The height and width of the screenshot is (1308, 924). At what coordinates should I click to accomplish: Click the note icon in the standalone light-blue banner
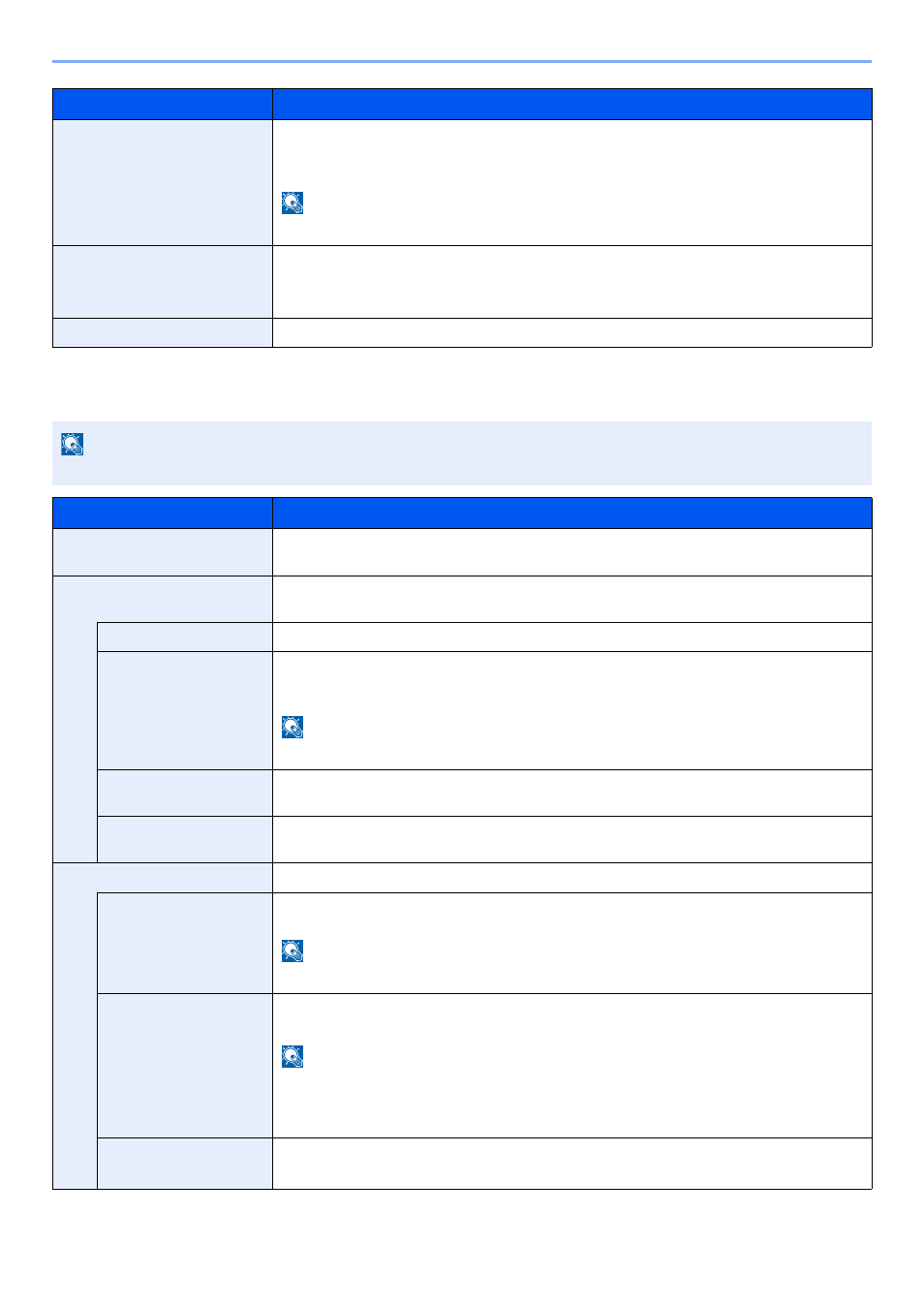click(72, 444)
